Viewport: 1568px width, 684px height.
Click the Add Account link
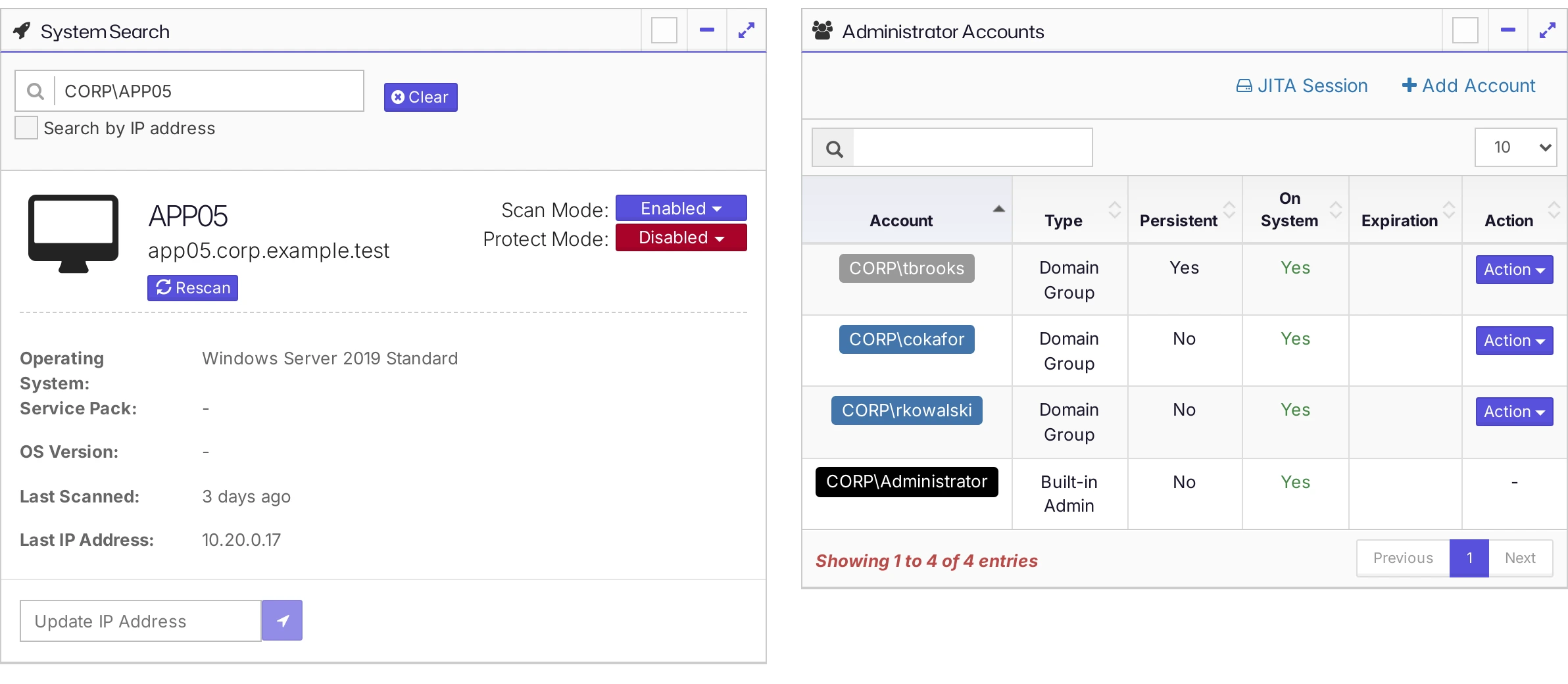1469,86
